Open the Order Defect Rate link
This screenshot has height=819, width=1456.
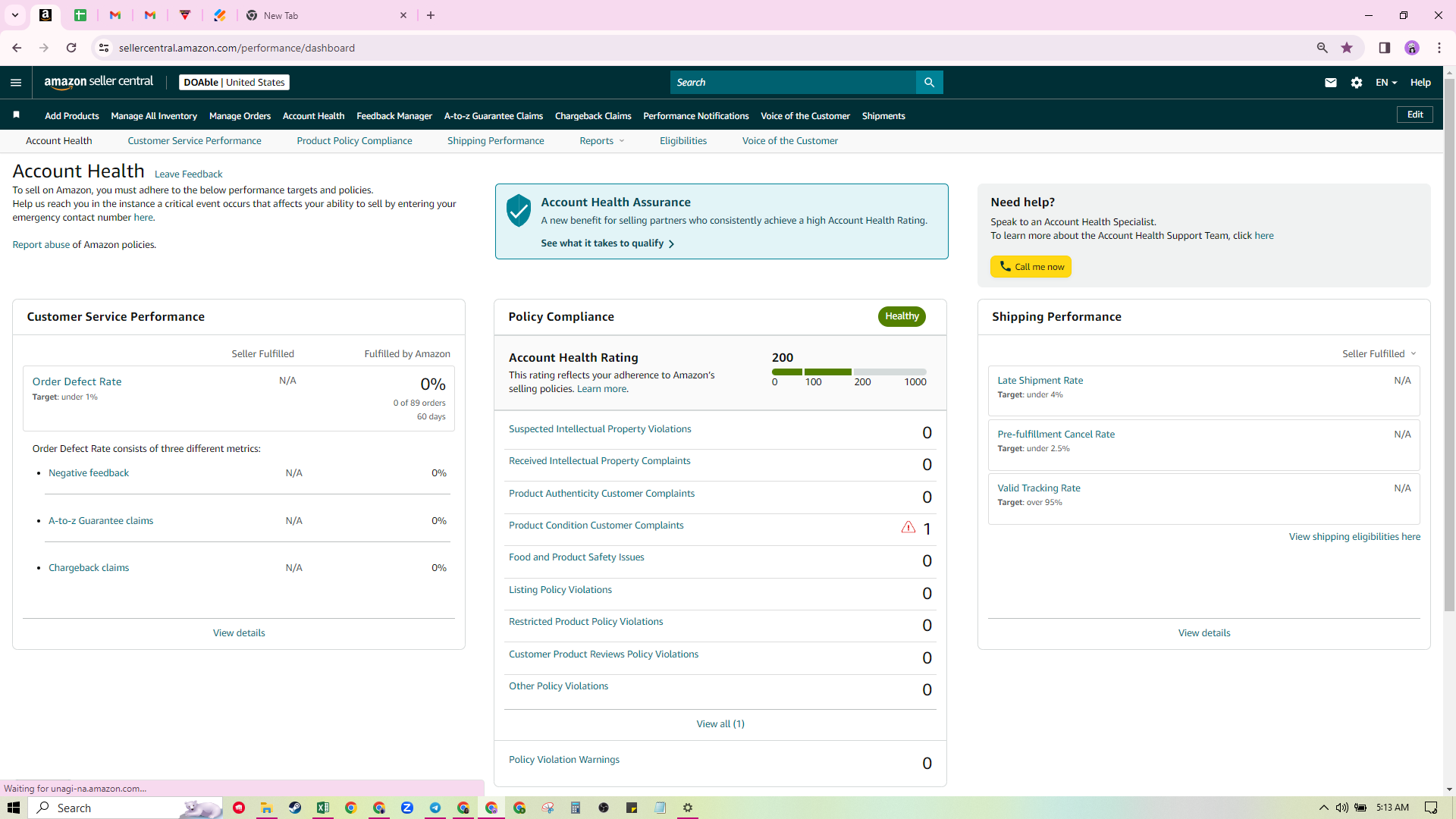(77, 381)
